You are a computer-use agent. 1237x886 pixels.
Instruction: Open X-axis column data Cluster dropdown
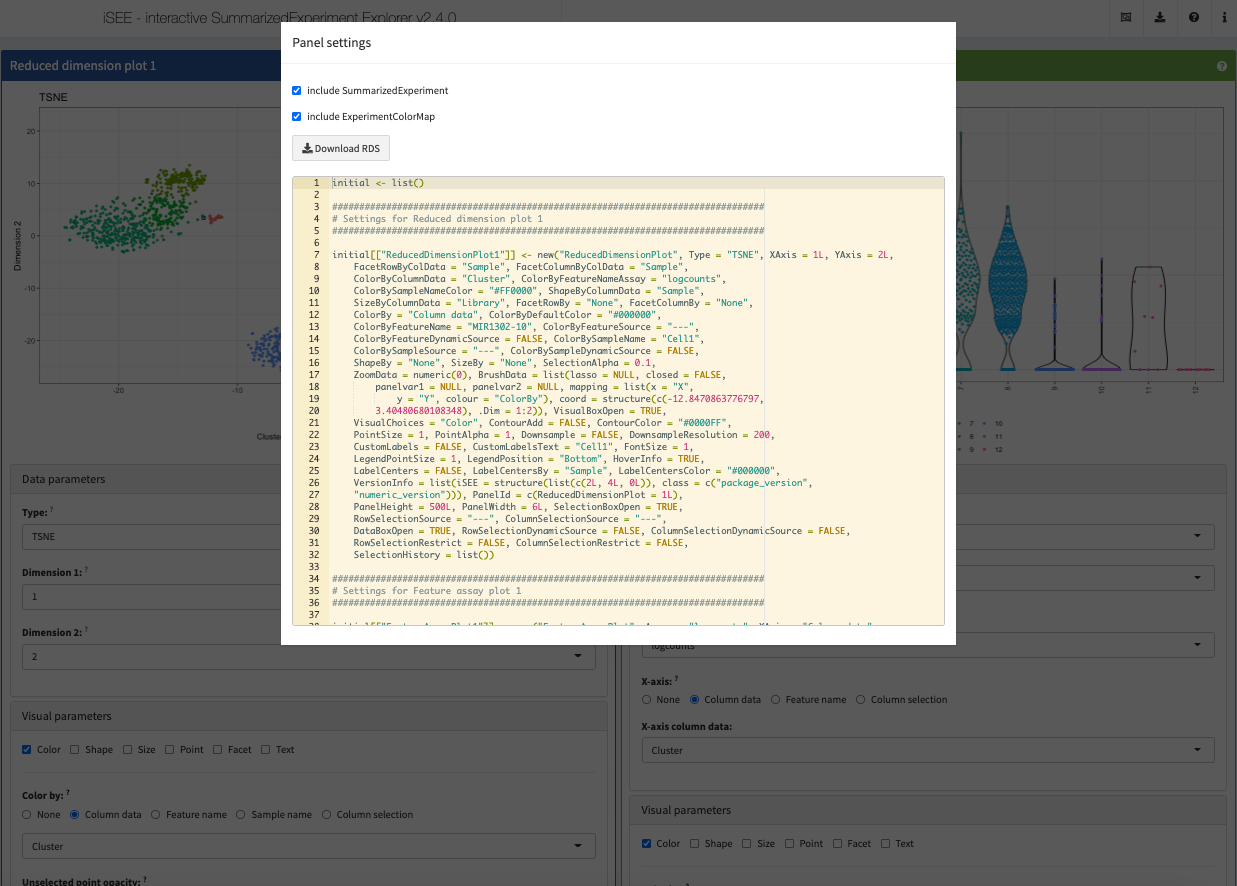pyautogui.click(x=927, y=750)
